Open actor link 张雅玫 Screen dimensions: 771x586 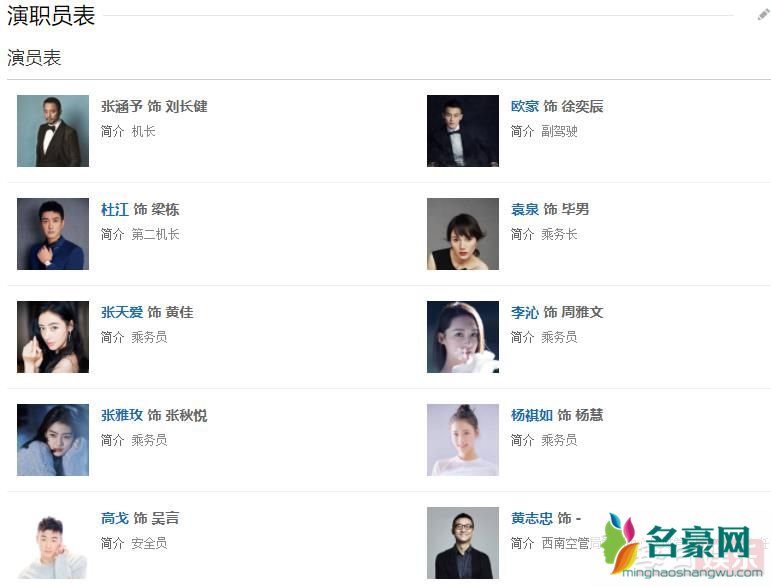(x=121, y=415)
